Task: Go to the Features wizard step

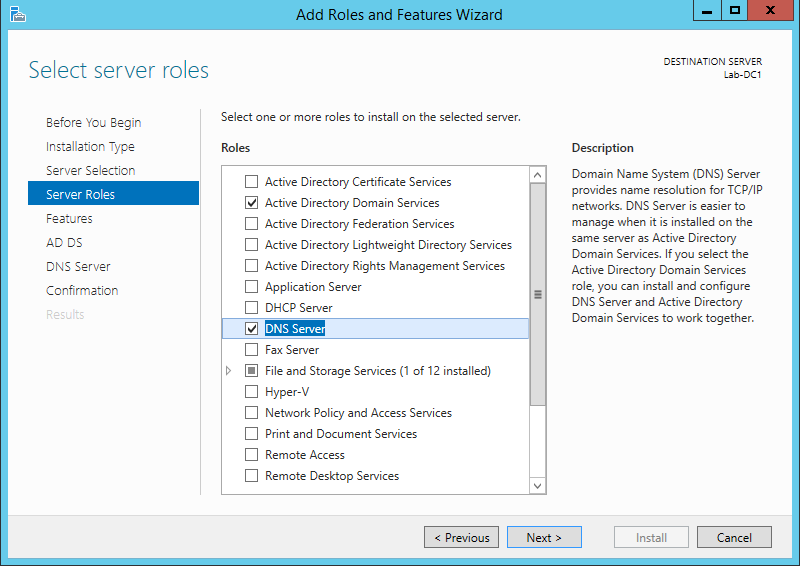Action: pyautogui.click(x=69, y=219)
